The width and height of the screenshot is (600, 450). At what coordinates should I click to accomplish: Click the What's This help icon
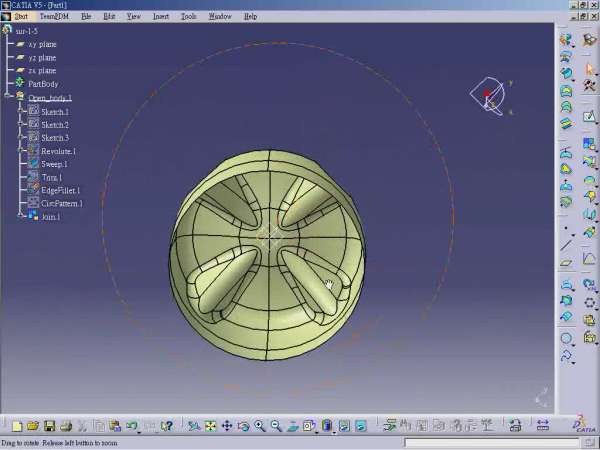tap(167, 426)
